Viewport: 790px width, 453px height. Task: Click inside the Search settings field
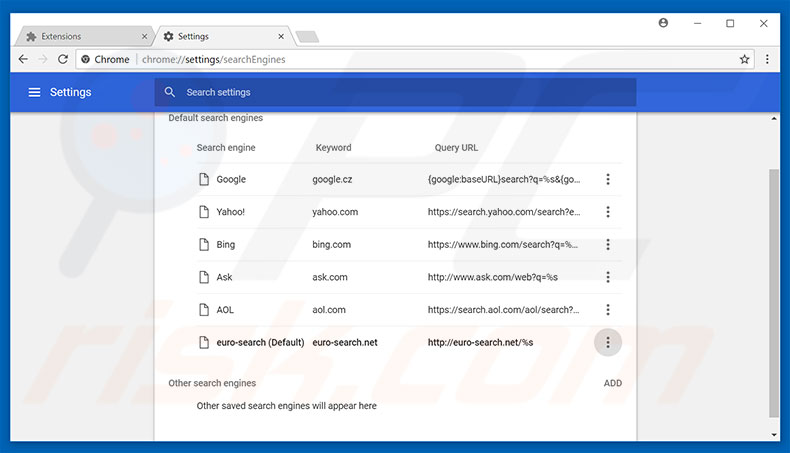tap(396, 92)
